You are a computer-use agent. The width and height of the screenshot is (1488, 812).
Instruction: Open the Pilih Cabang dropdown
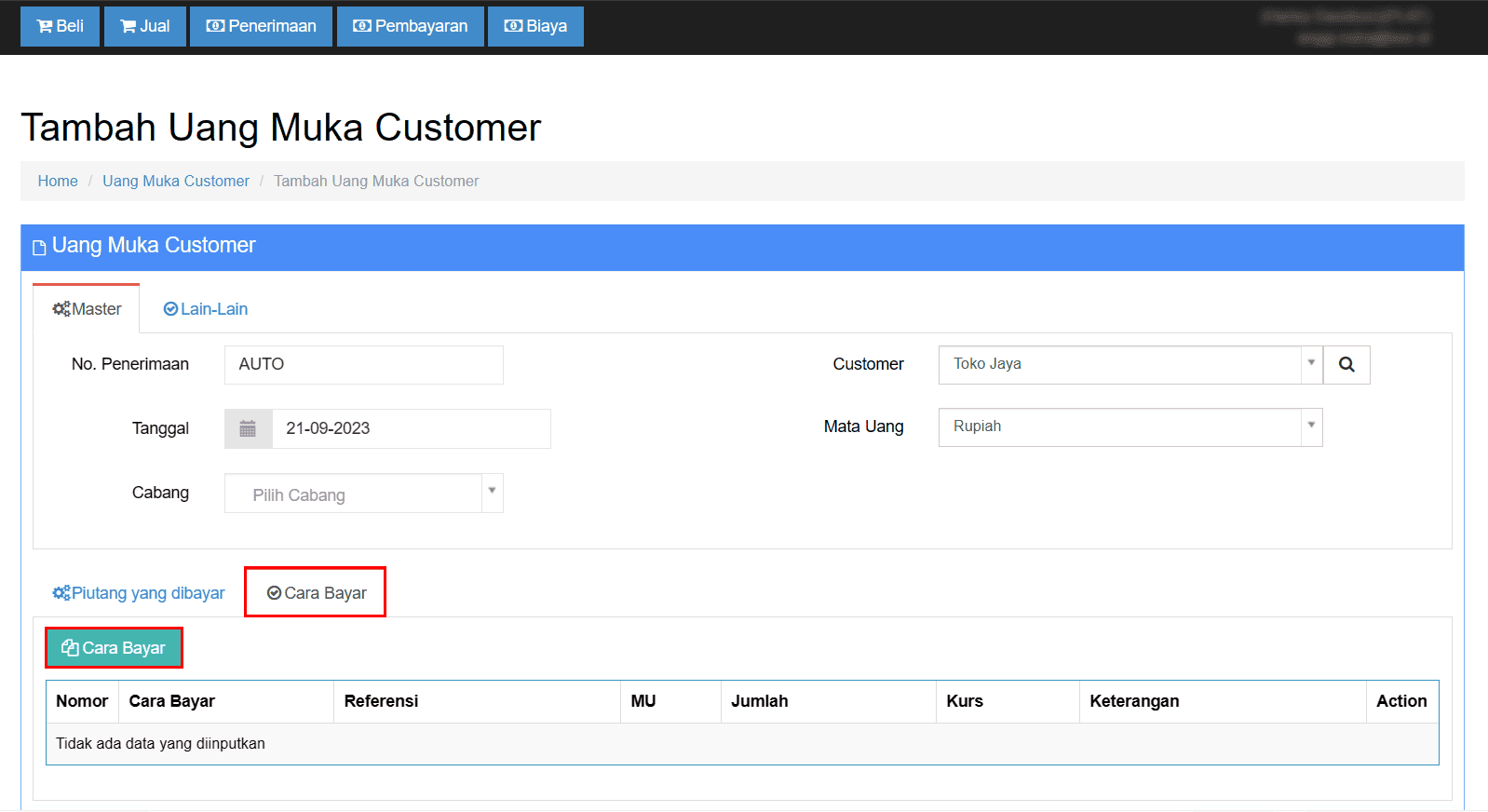pos(364,494)
